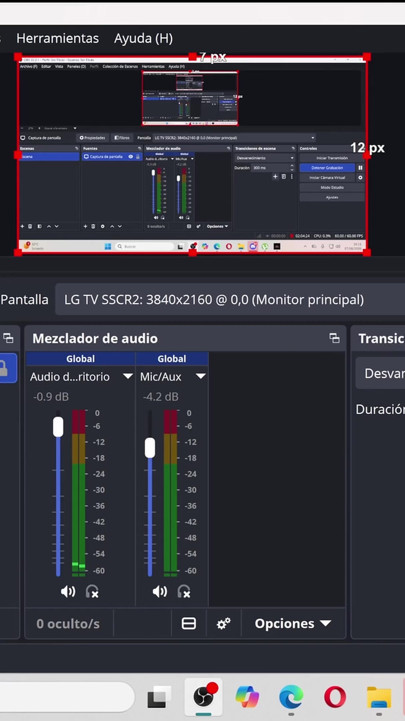Mute the Mic/Aux speaker icon
Viewport: 405px width, 721px height.
160,592
